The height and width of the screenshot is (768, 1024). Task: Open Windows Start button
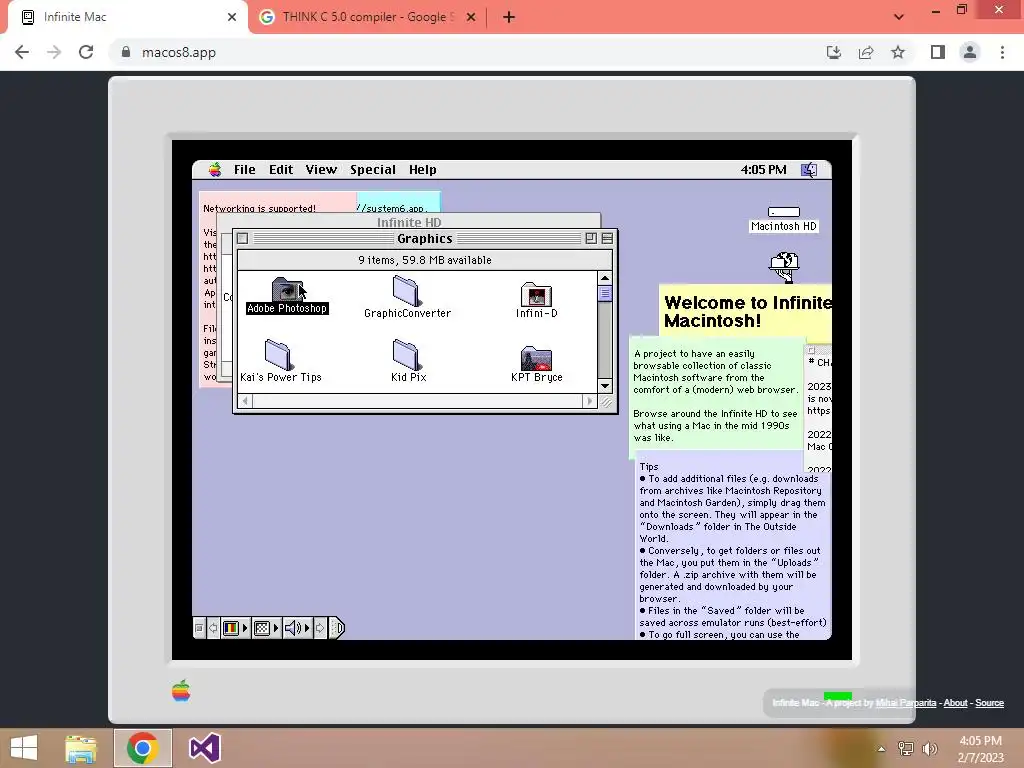(x=24, y=748)
